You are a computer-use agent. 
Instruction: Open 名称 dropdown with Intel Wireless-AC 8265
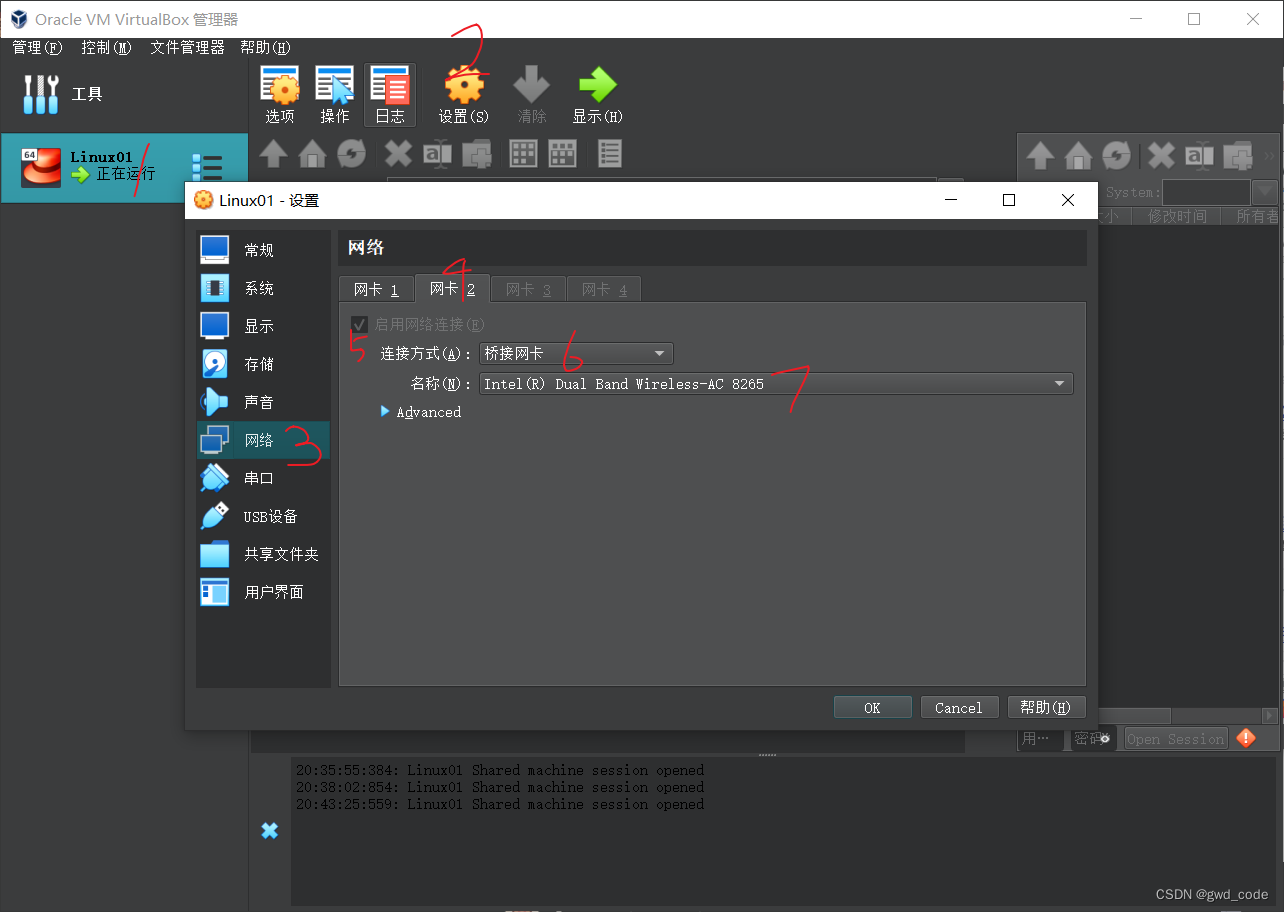tap(776, 383)
